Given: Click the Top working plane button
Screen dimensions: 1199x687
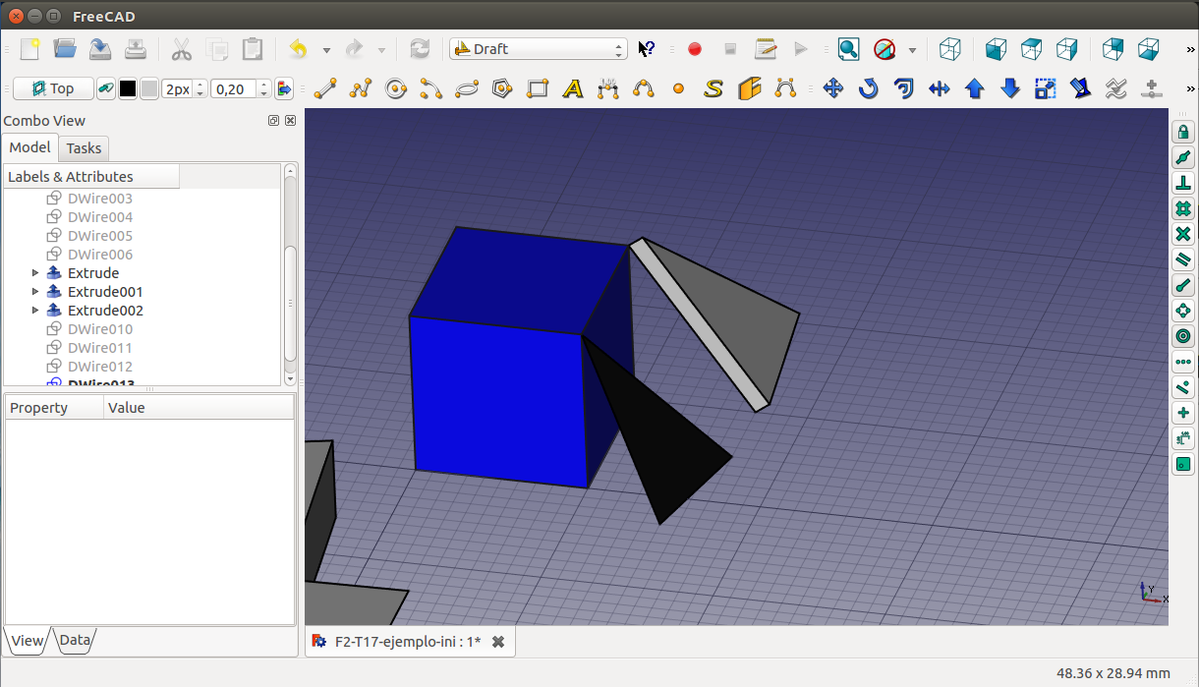Looking at the screenshot, I should tap(53, 89).
